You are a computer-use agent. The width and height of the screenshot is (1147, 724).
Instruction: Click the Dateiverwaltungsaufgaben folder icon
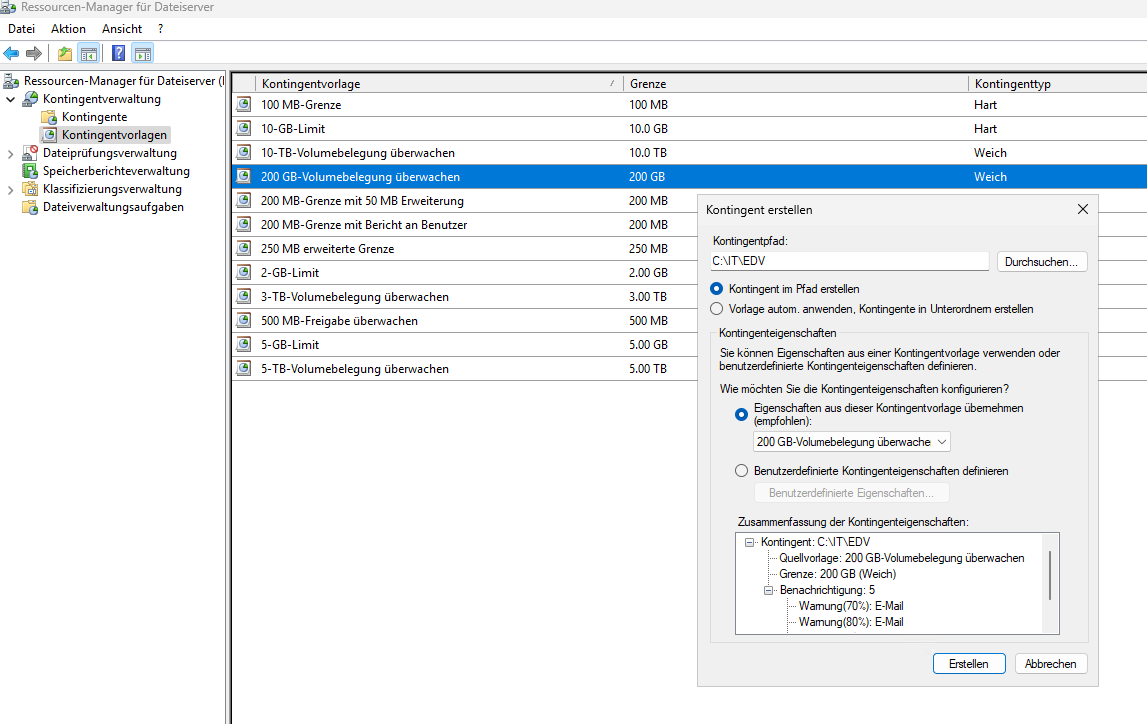(x=30, y=207)
